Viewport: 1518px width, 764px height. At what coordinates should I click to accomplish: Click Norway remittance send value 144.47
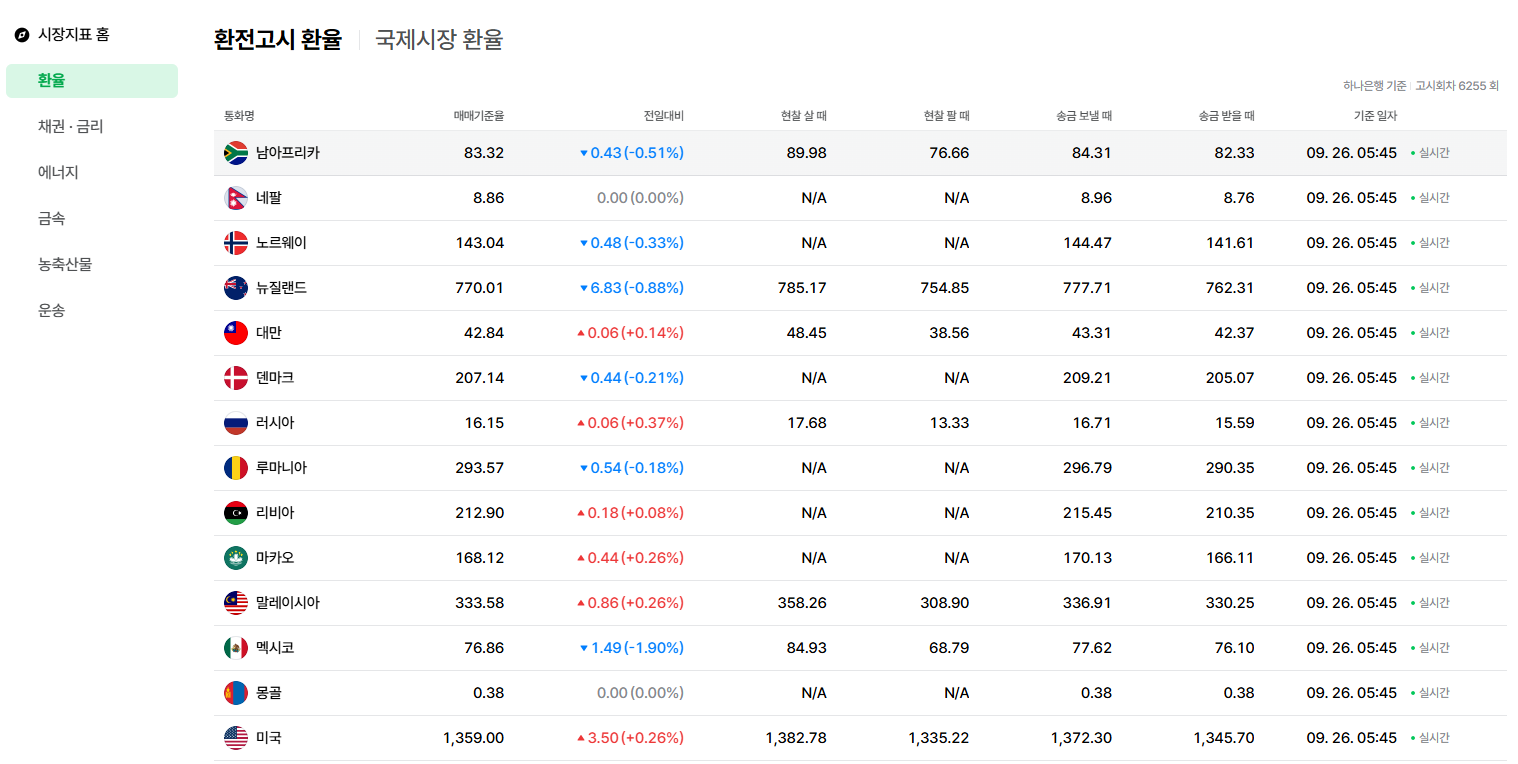pos(1087,243)
